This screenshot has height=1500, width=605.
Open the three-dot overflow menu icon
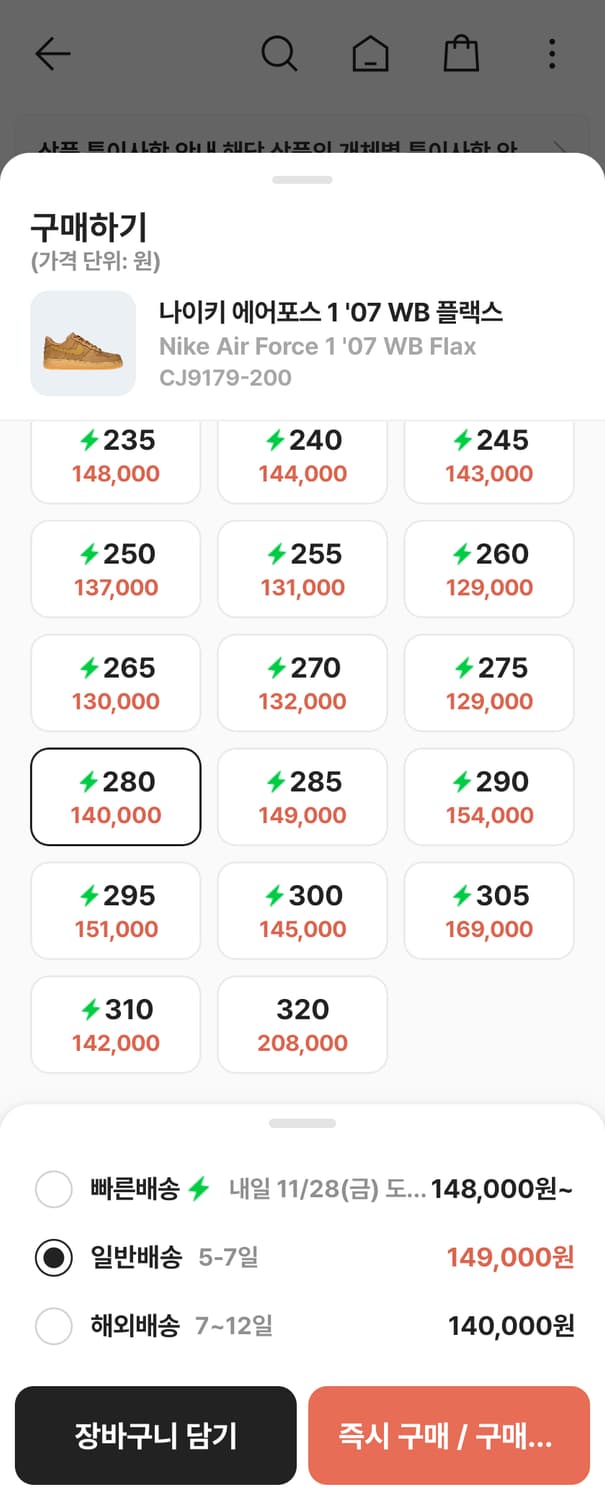pyautogui.click(x=551, y=55)
